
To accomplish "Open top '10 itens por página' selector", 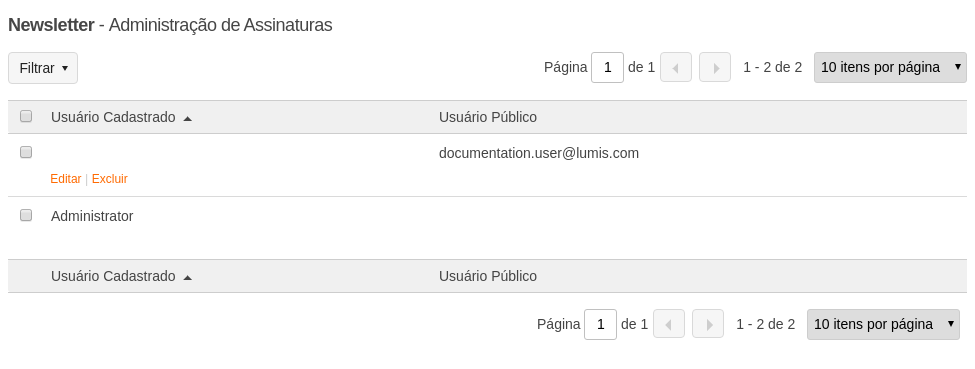I will [890, 67].
